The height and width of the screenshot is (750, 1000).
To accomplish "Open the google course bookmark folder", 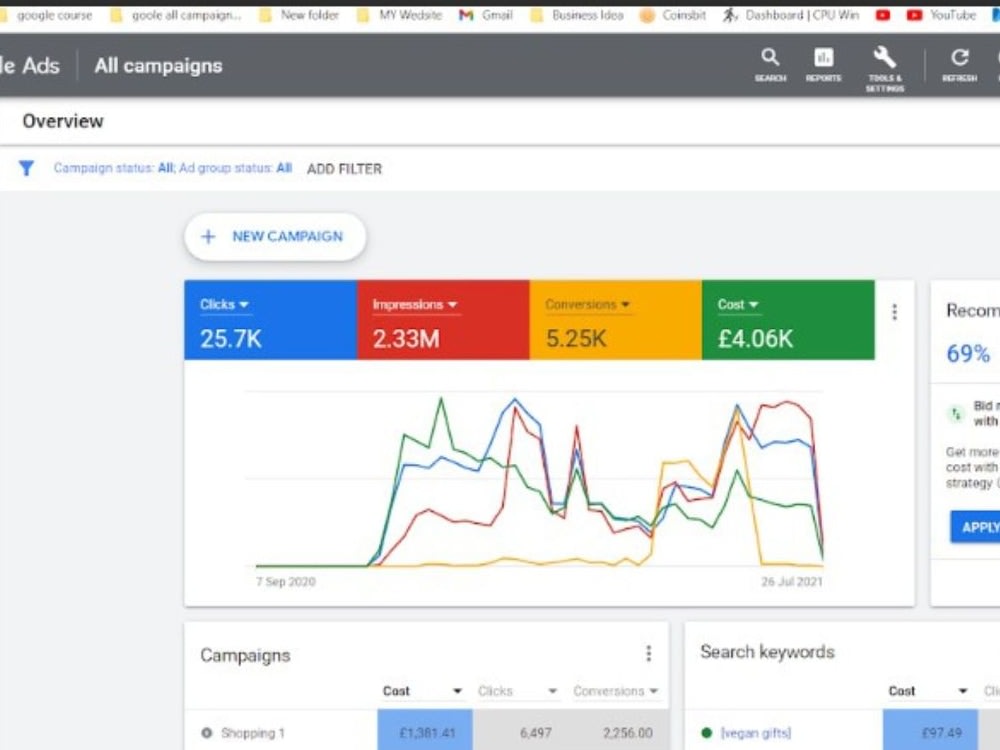I will coord(47,15).
